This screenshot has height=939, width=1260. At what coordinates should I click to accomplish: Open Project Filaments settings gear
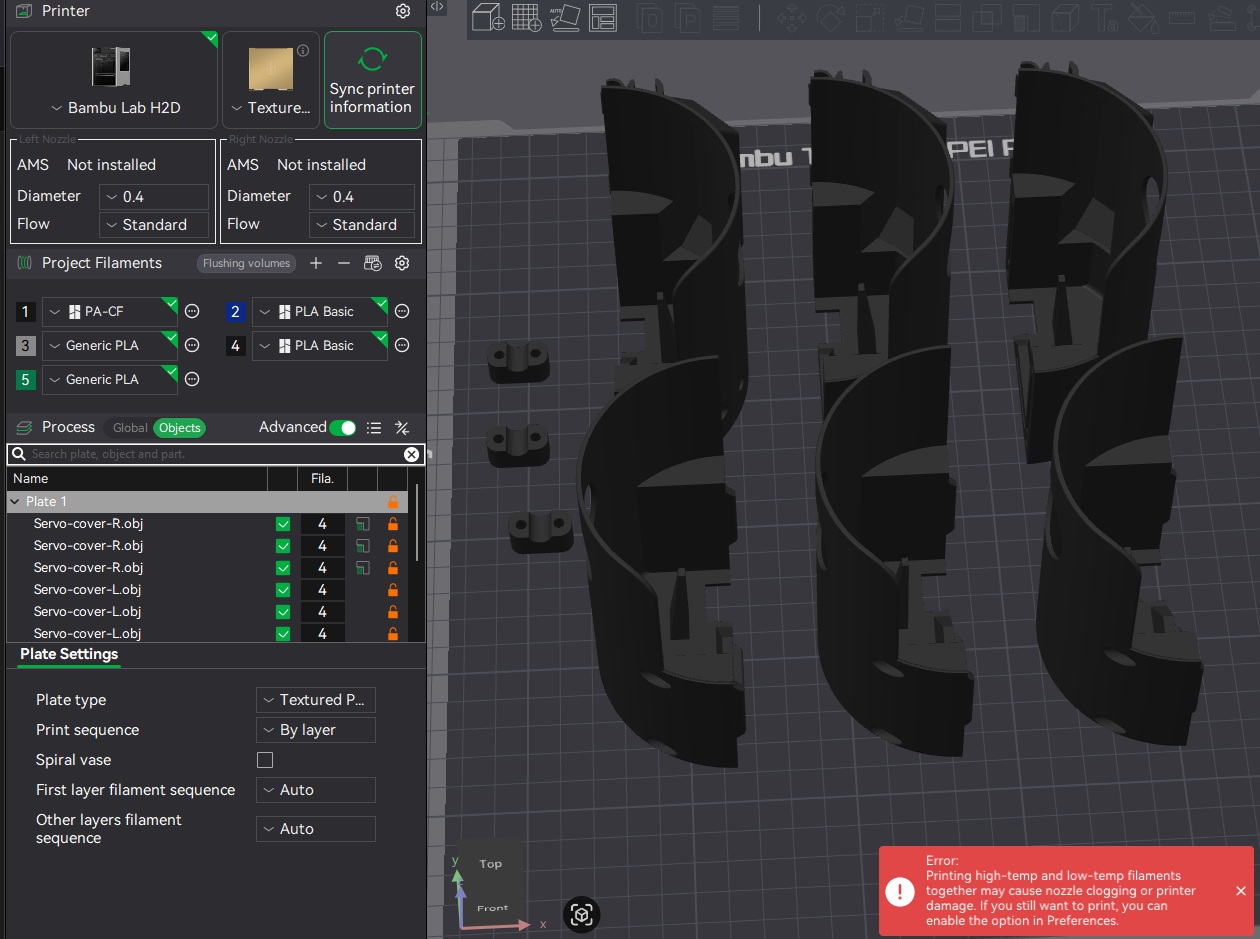pyautogui.click(x=402, y=263)
